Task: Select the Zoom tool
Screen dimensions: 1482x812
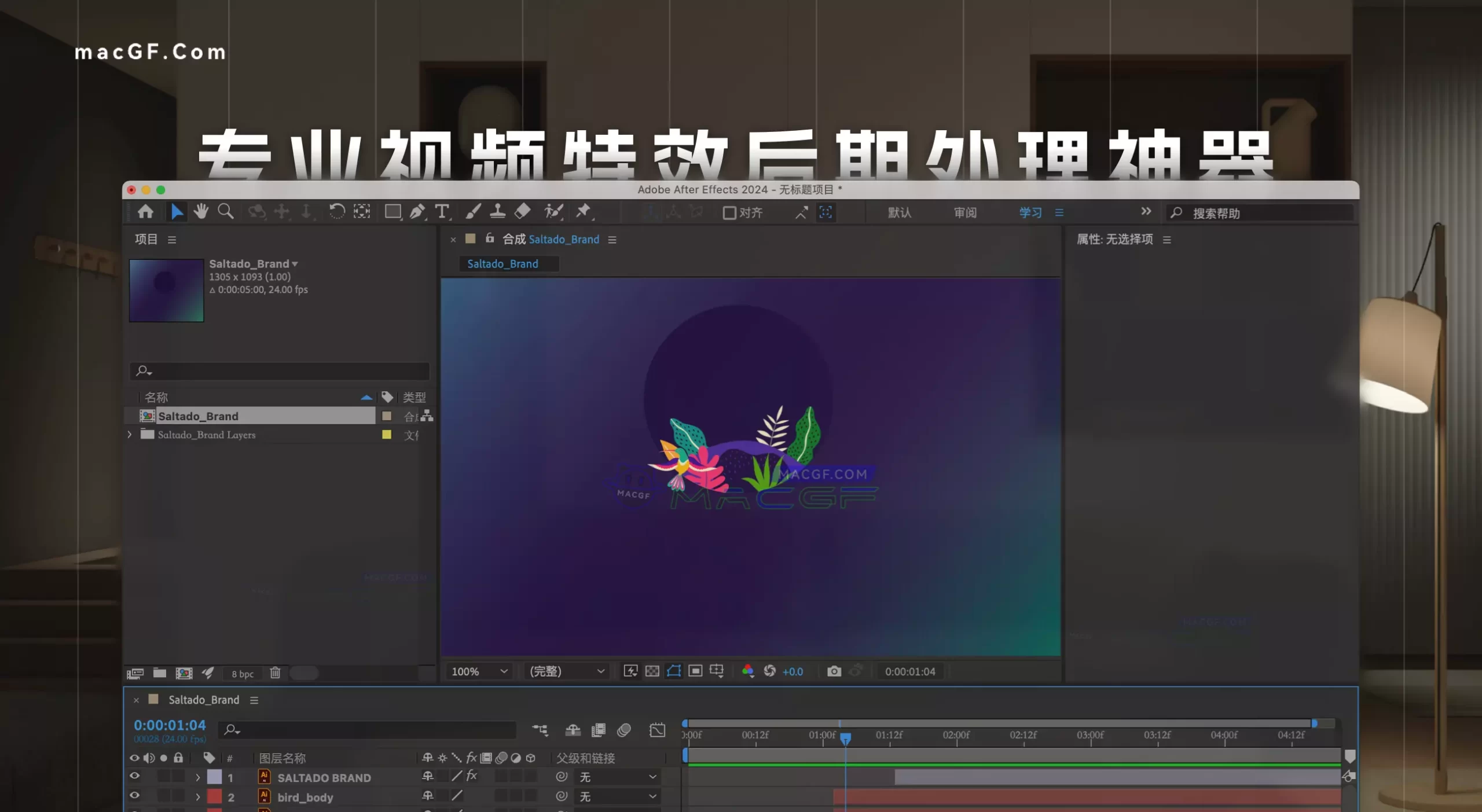Action: [225, 212]
